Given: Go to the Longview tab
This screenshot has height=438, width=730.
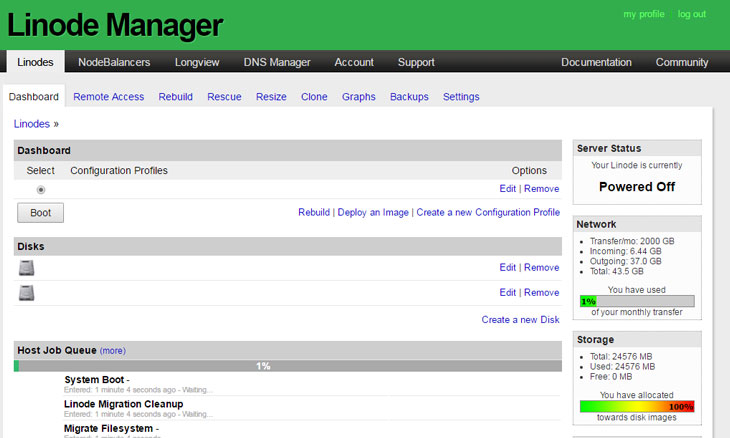Looking at the screenshot, I should [197, 62].
